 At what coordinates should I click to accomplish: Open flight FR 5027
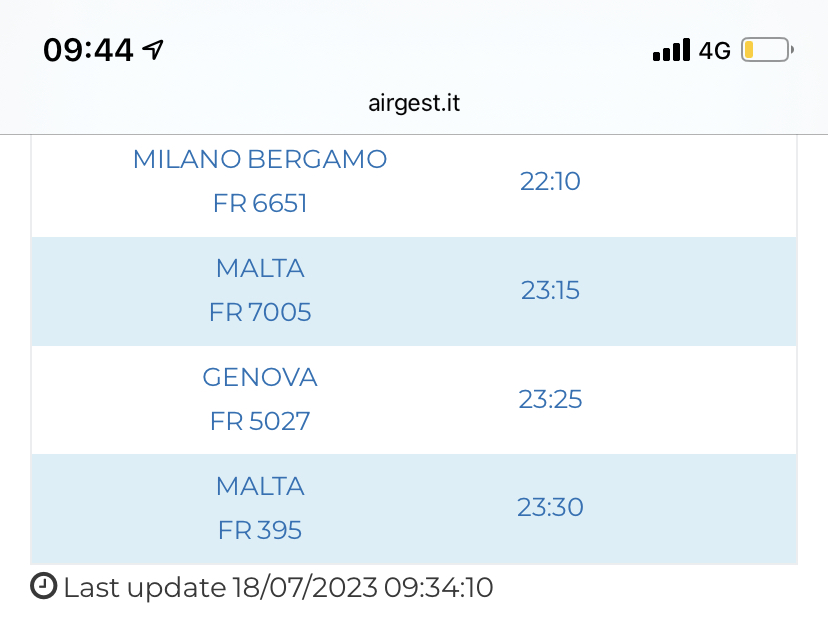[260, 421]
